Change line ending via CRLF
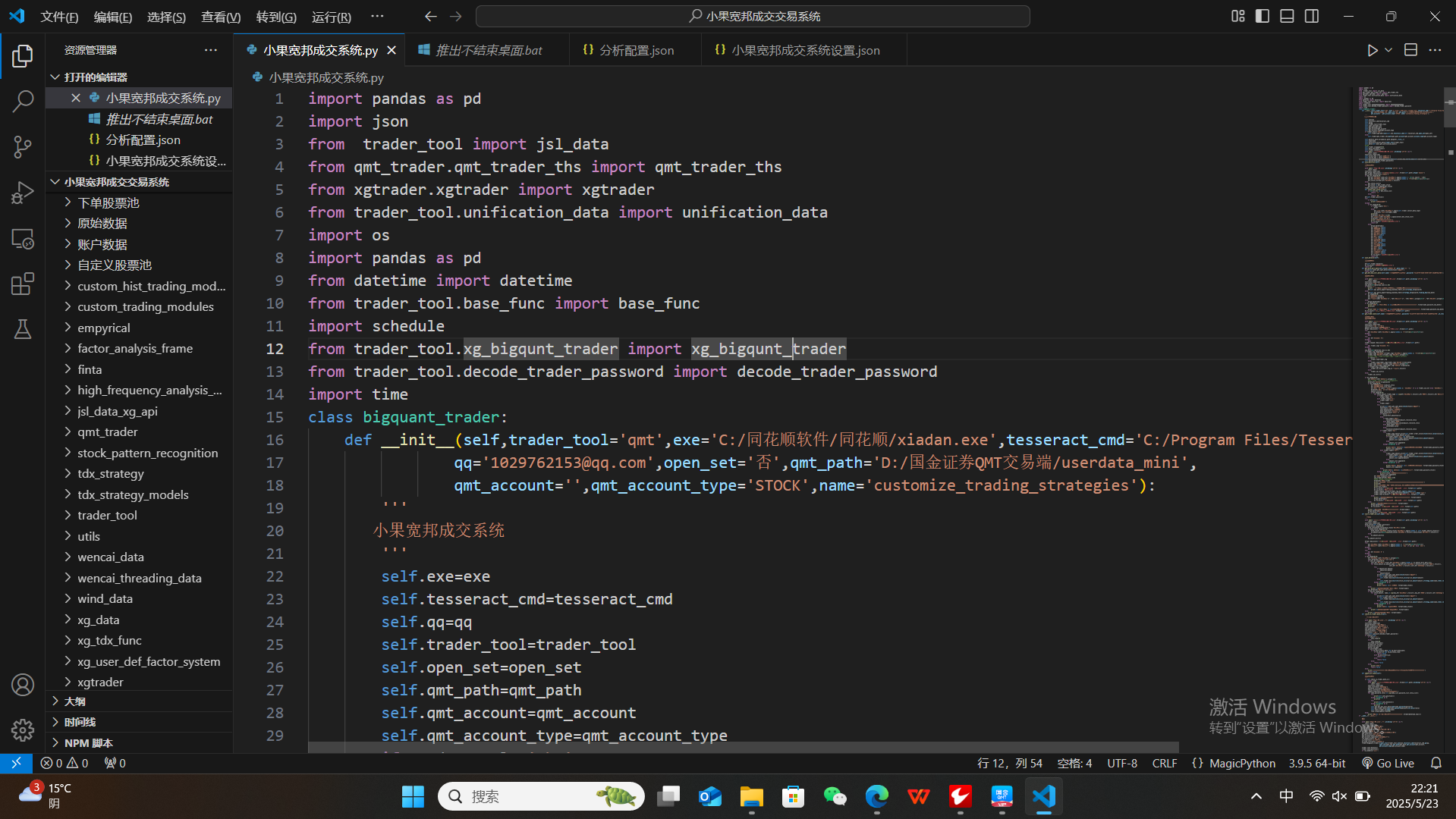Screen dimensions: 1456x819 pos(1164,763)
